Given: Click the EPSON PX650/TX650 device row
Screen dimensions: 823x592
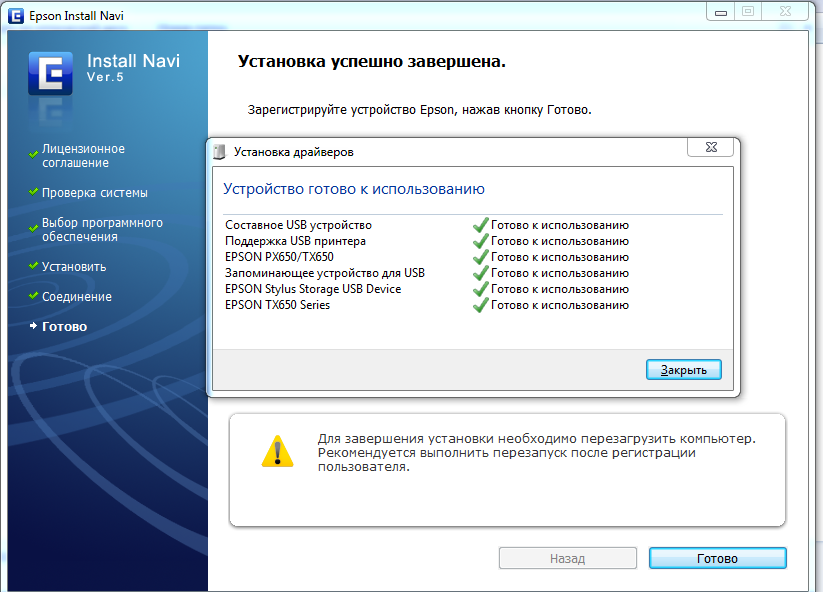Looking at the screenshot, I should pos(427,257).
